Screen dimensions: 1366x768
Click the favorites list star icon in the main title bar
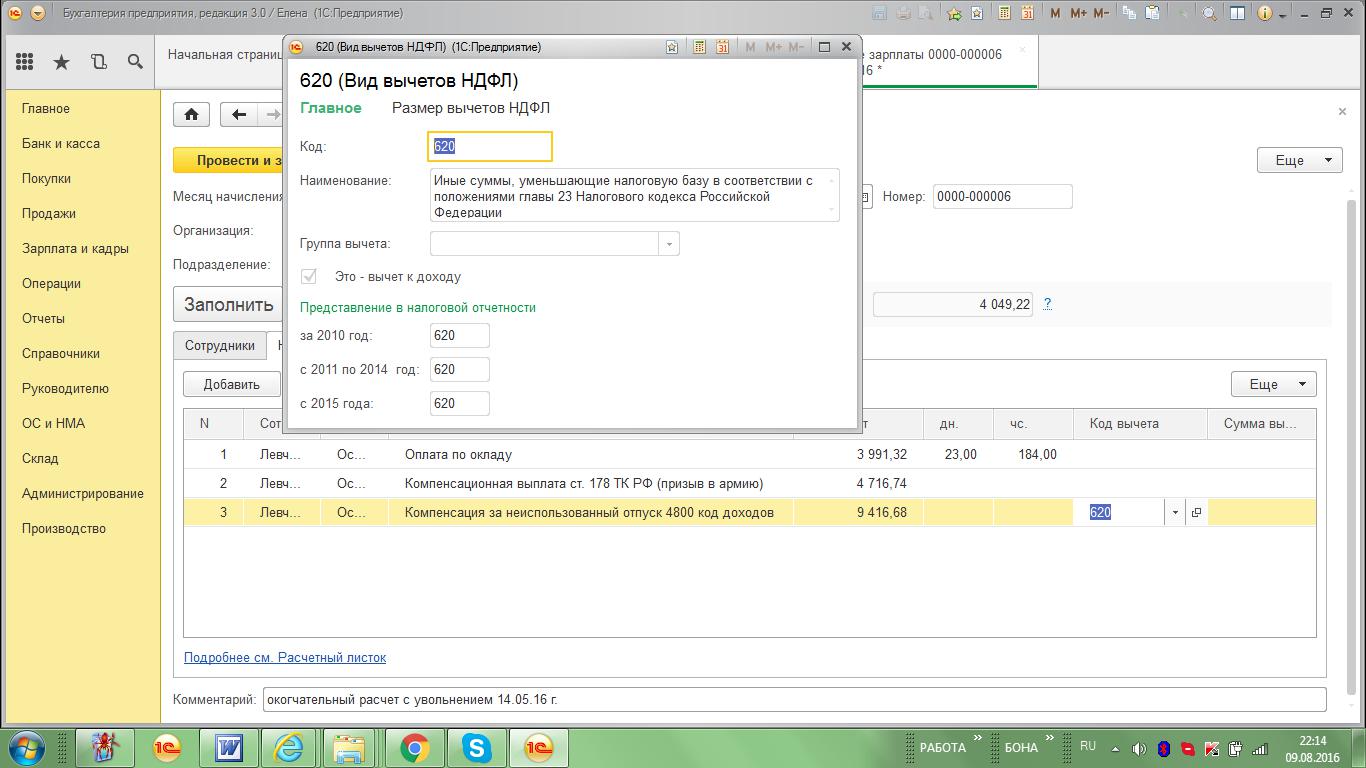point(977,13)
